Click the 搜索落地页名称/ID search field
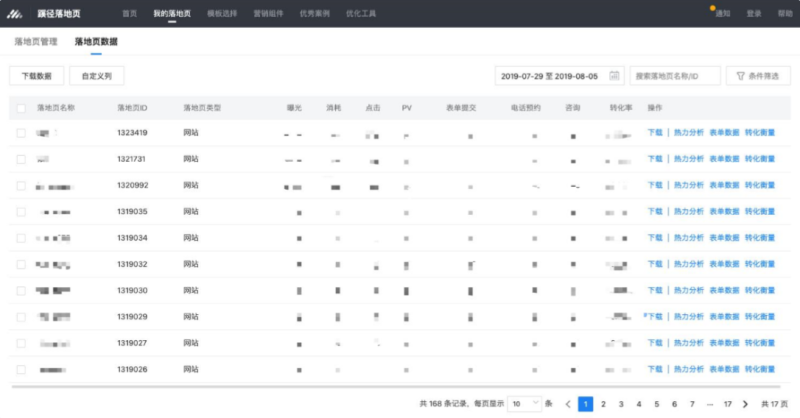 673,76
